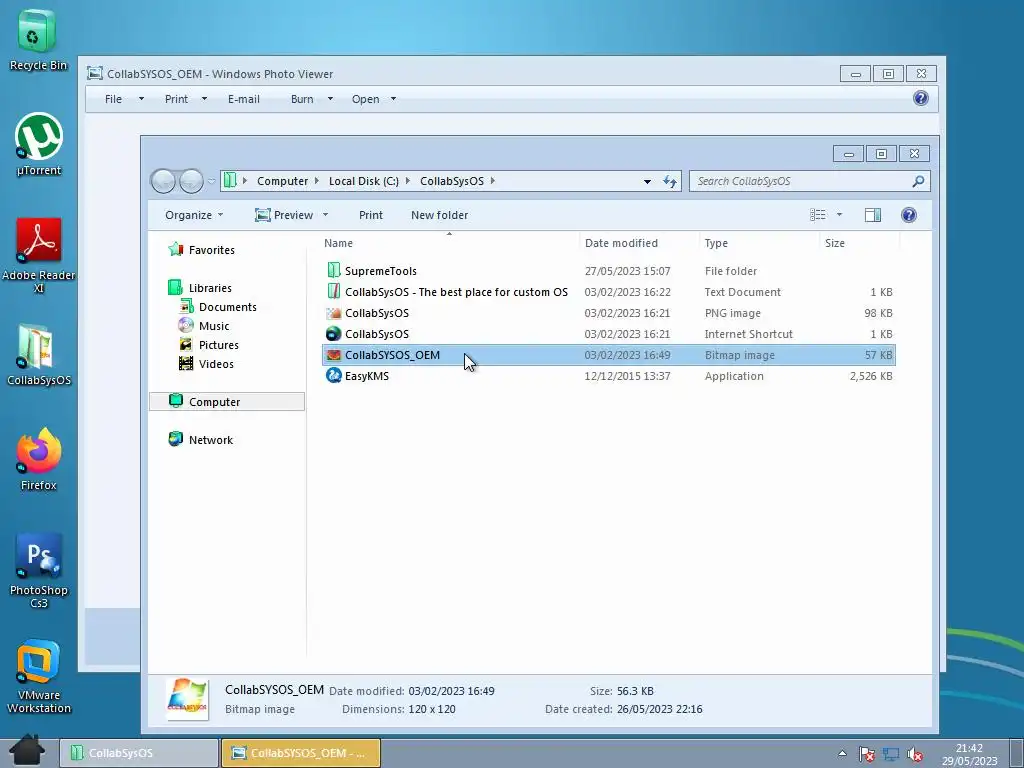Click the Start button house icon
This screenshot has width=1024, height=768.
click(27, 750)
